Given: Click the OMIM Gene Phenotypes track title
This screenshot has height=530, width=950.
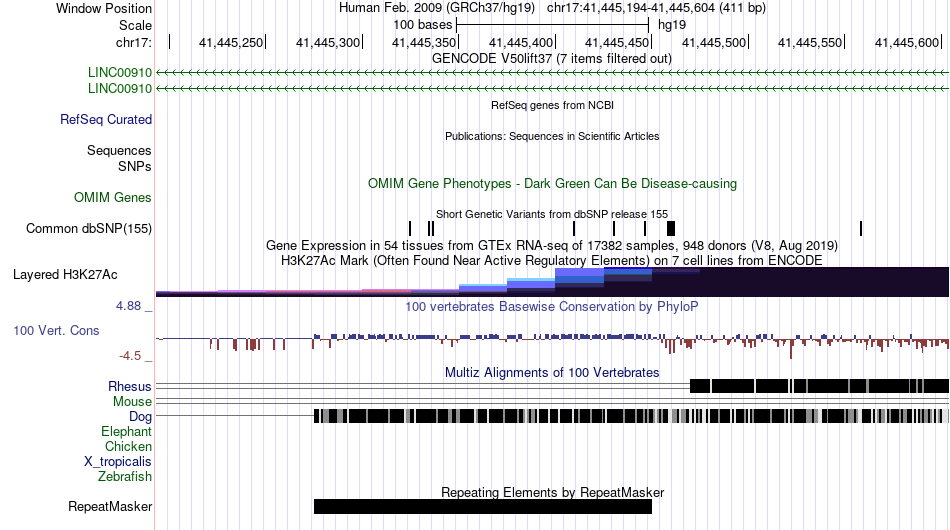Looking at the screenshot, I should point(553,184).
